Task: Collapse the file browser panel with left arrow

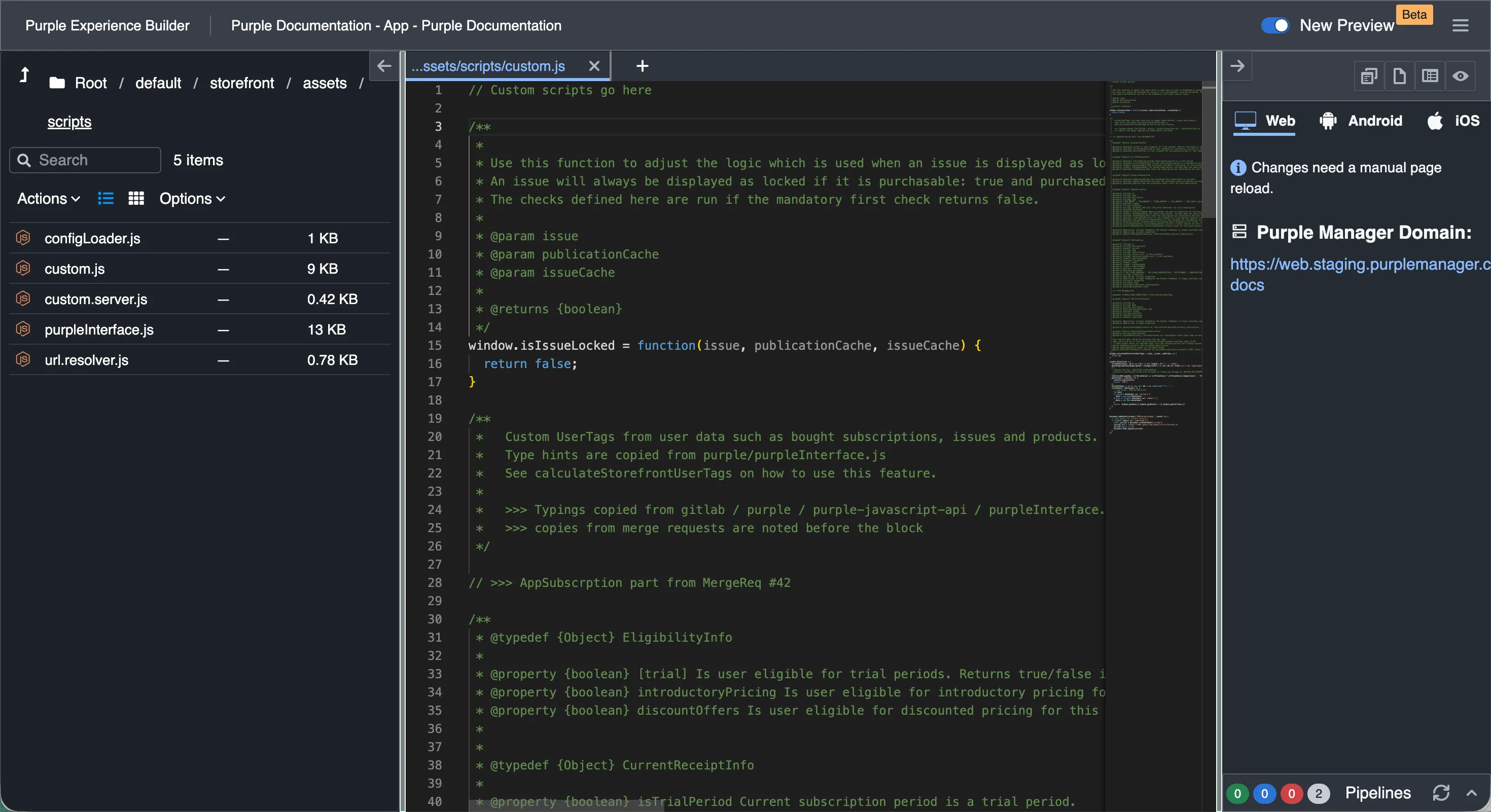Action: click(x=384, y=66)
